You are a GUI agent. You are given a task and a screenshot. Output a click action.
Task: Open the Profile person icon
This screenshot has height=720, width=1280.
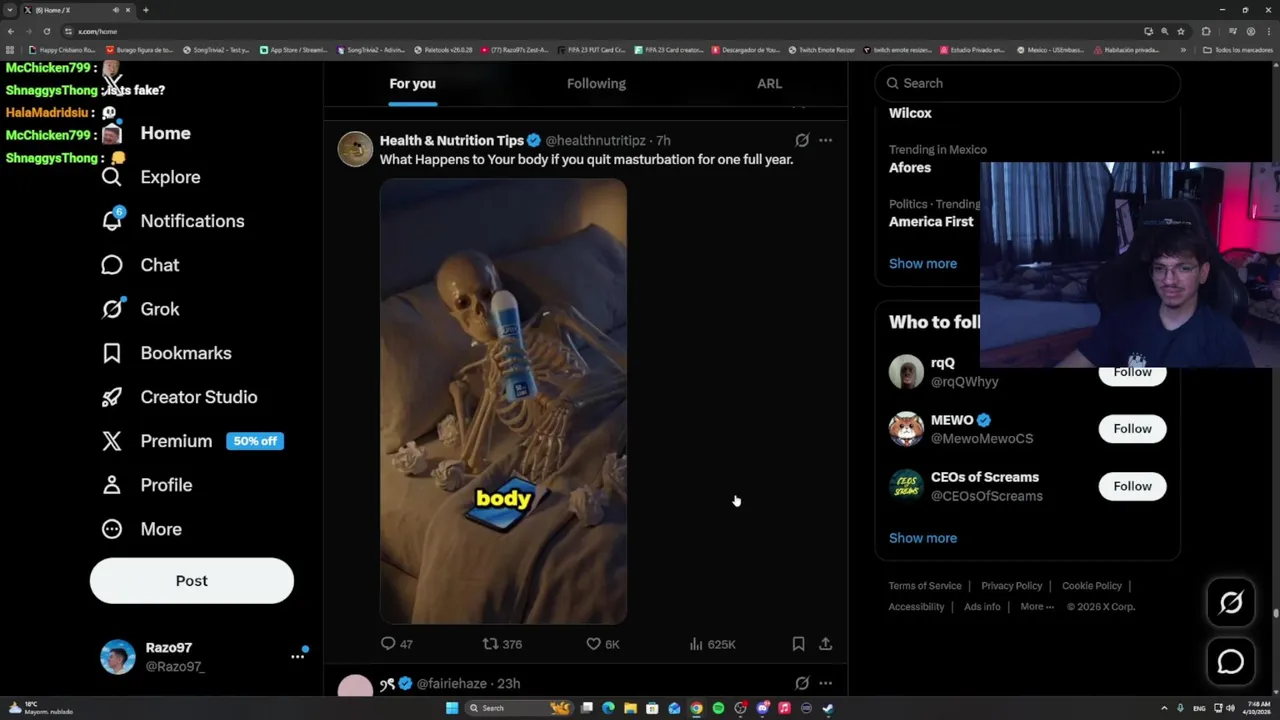(112, 485)
